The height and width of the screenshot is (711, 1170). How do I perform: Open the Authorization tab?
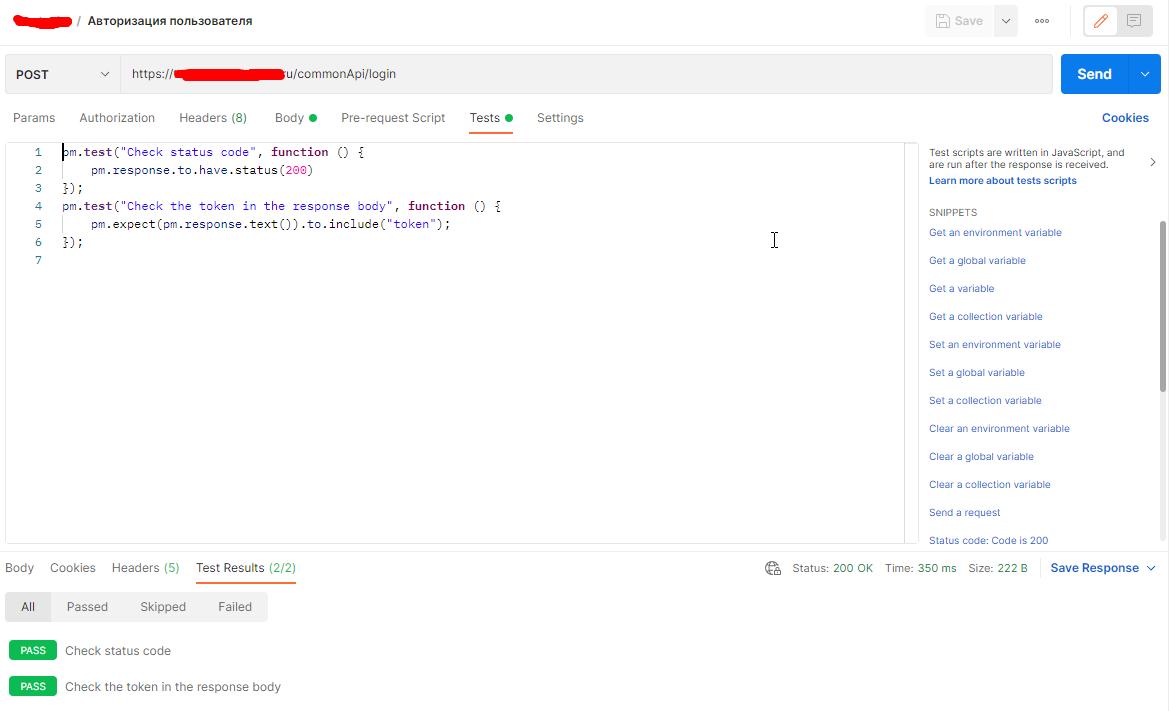pyautogui.click(x=117, y=117)
